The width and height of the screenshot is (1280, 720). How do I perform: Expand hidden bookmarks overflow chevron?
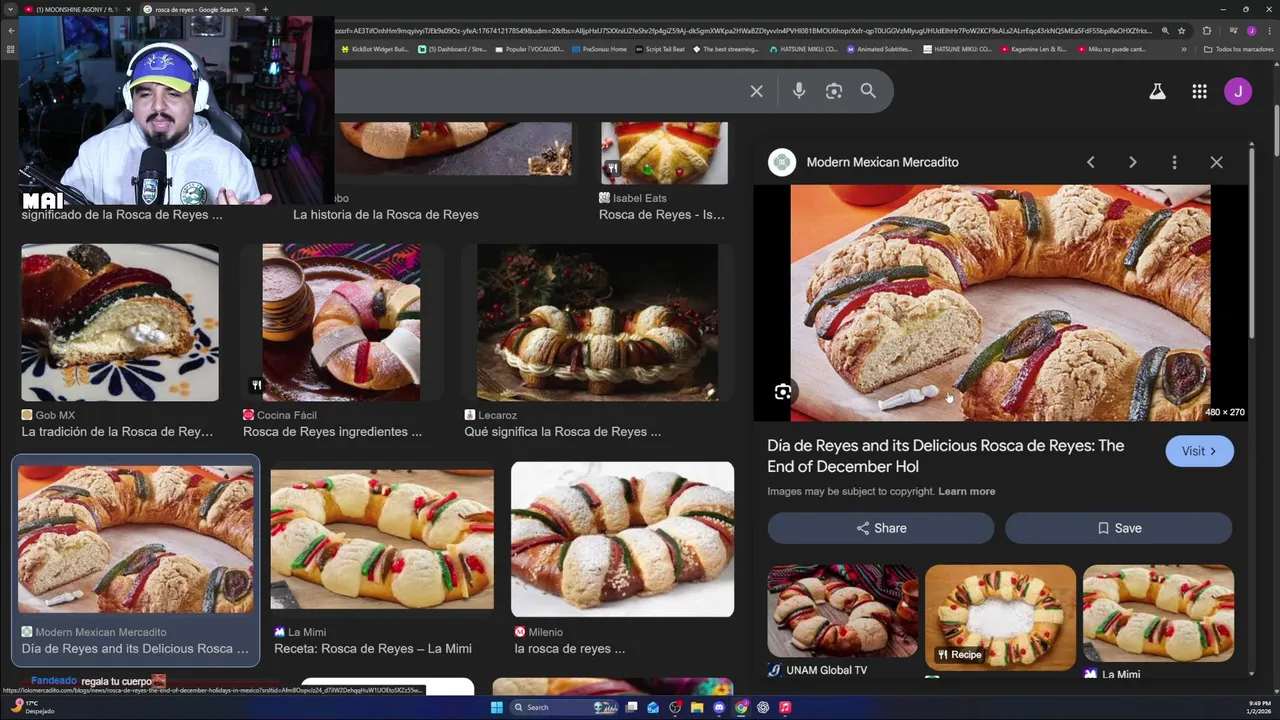1184,49
